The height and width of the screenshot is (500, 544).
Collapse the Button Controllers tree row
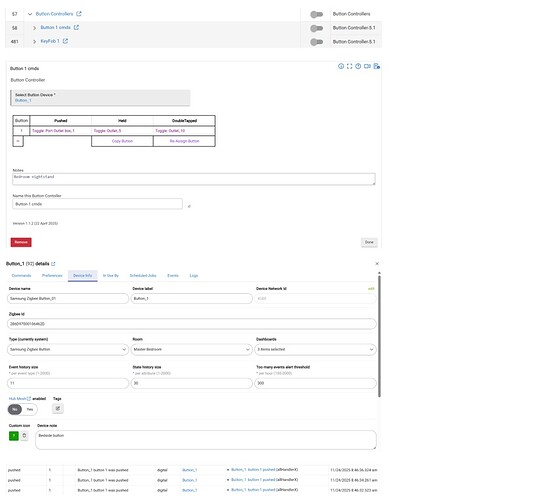pos(30,14)
